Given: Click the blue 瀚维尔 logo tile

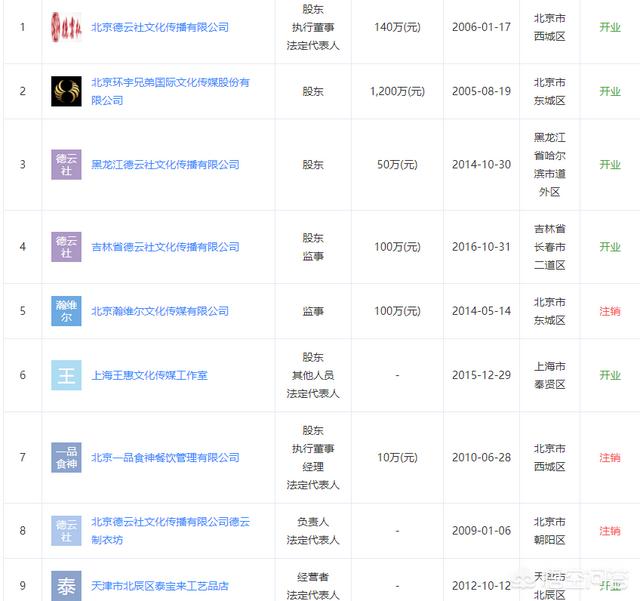Looking at the screenshot, I should click(x=66, y=311).
